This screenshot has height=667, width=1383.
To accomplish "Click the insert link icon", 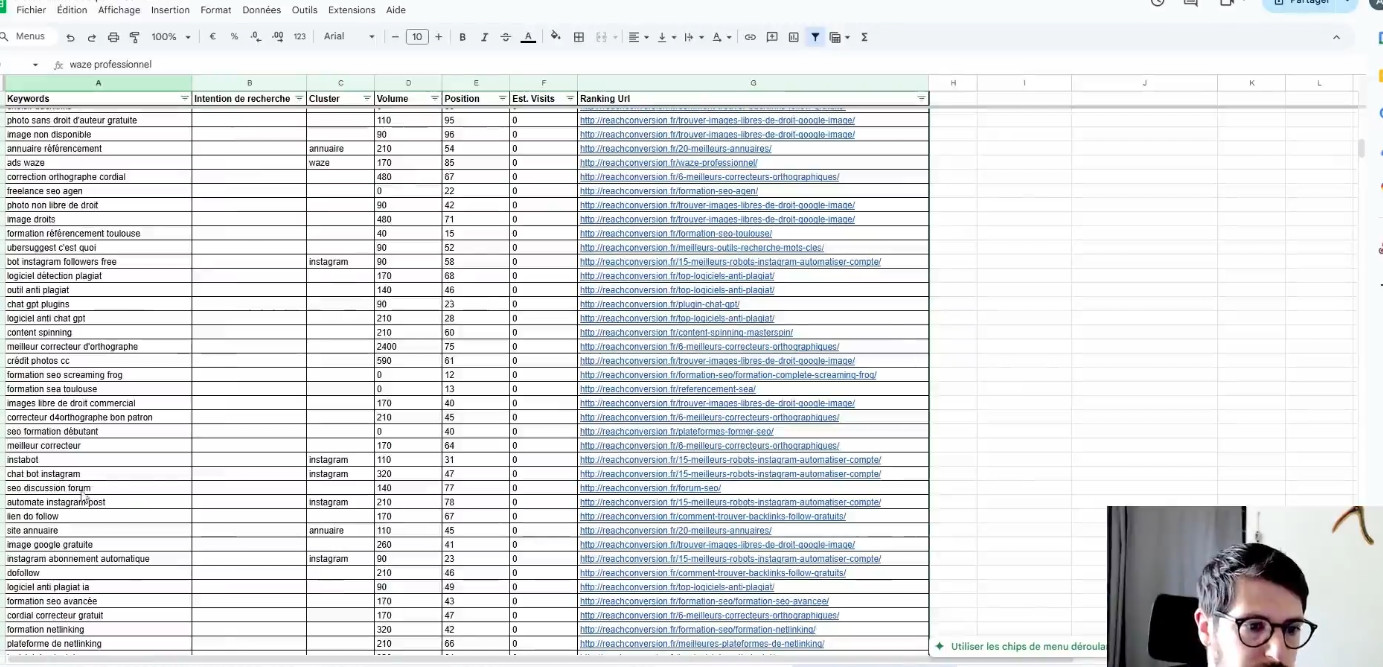I will [750, 37].
